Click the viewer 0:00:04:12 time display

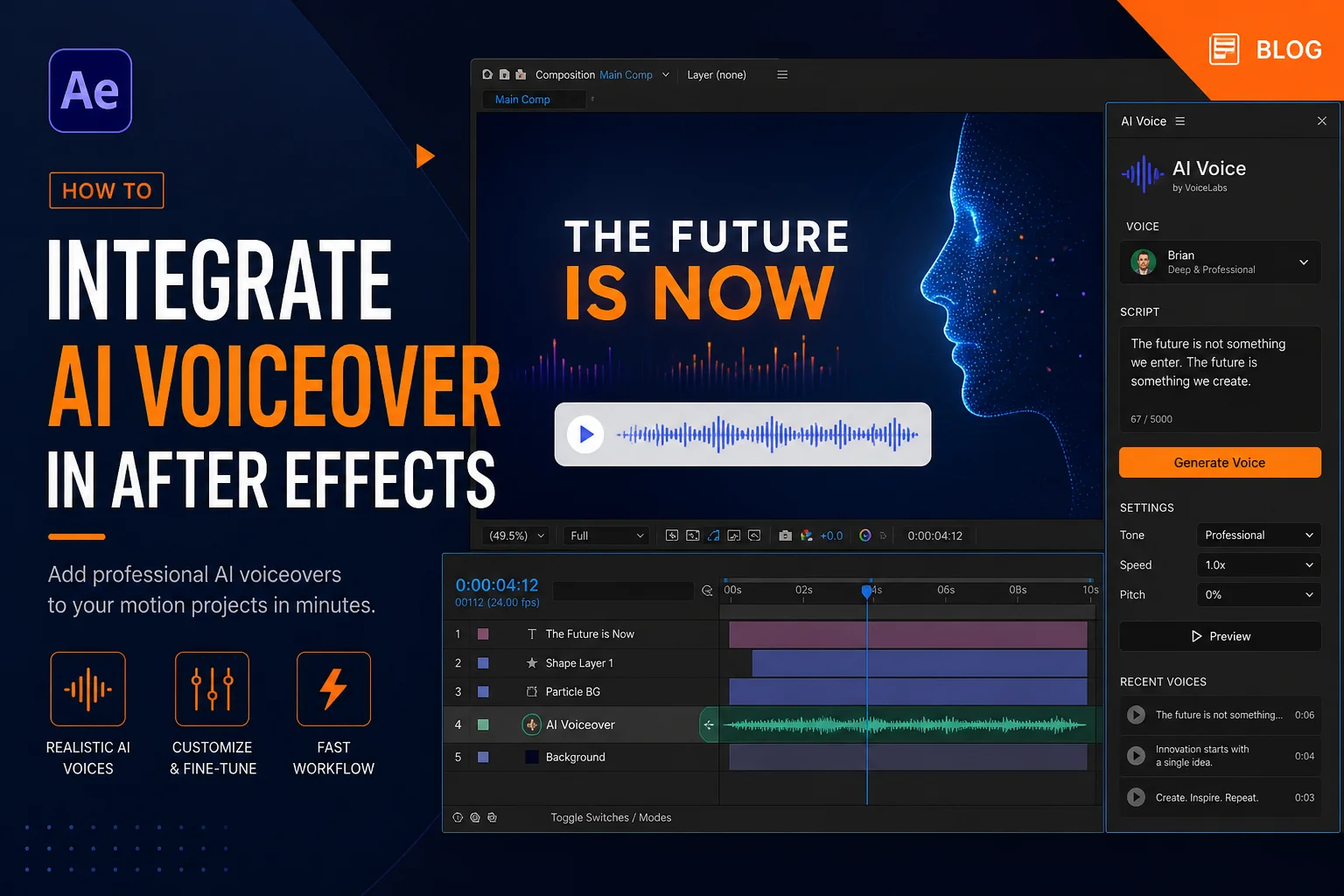[934, 535]
